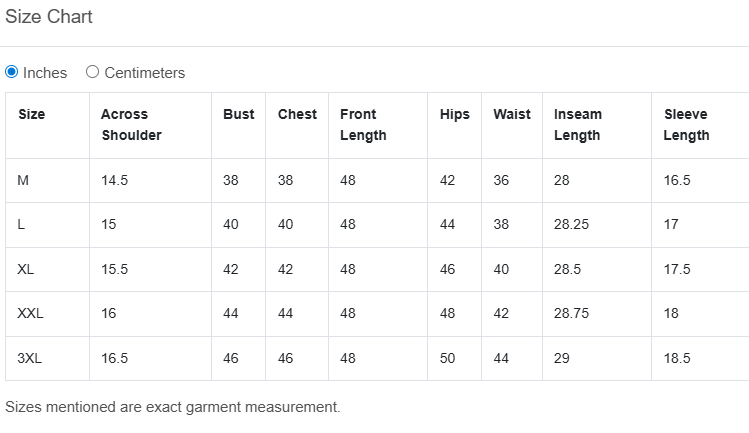Click the Hips column header
Screen dimensions: 749x433
point(454,114)
